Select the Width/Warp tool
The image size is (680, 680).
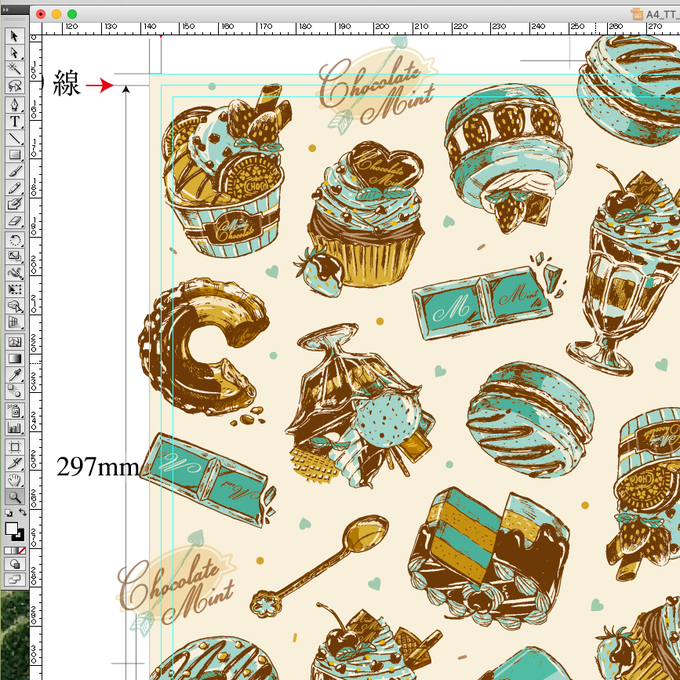point(14,273)
